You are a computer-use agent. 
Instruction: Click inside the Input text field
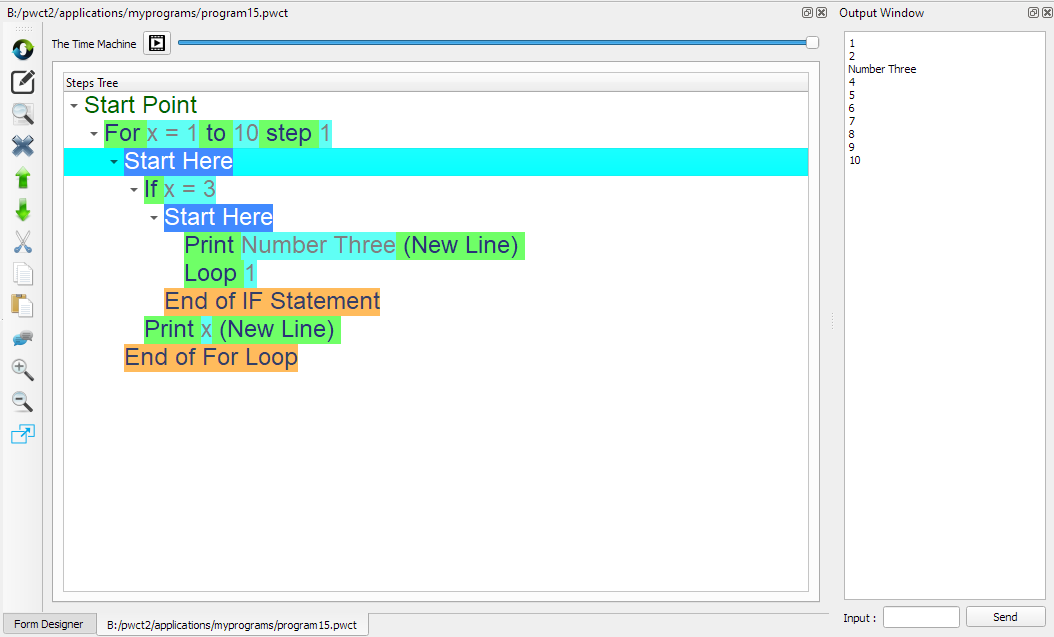click(x=919, y=617)
